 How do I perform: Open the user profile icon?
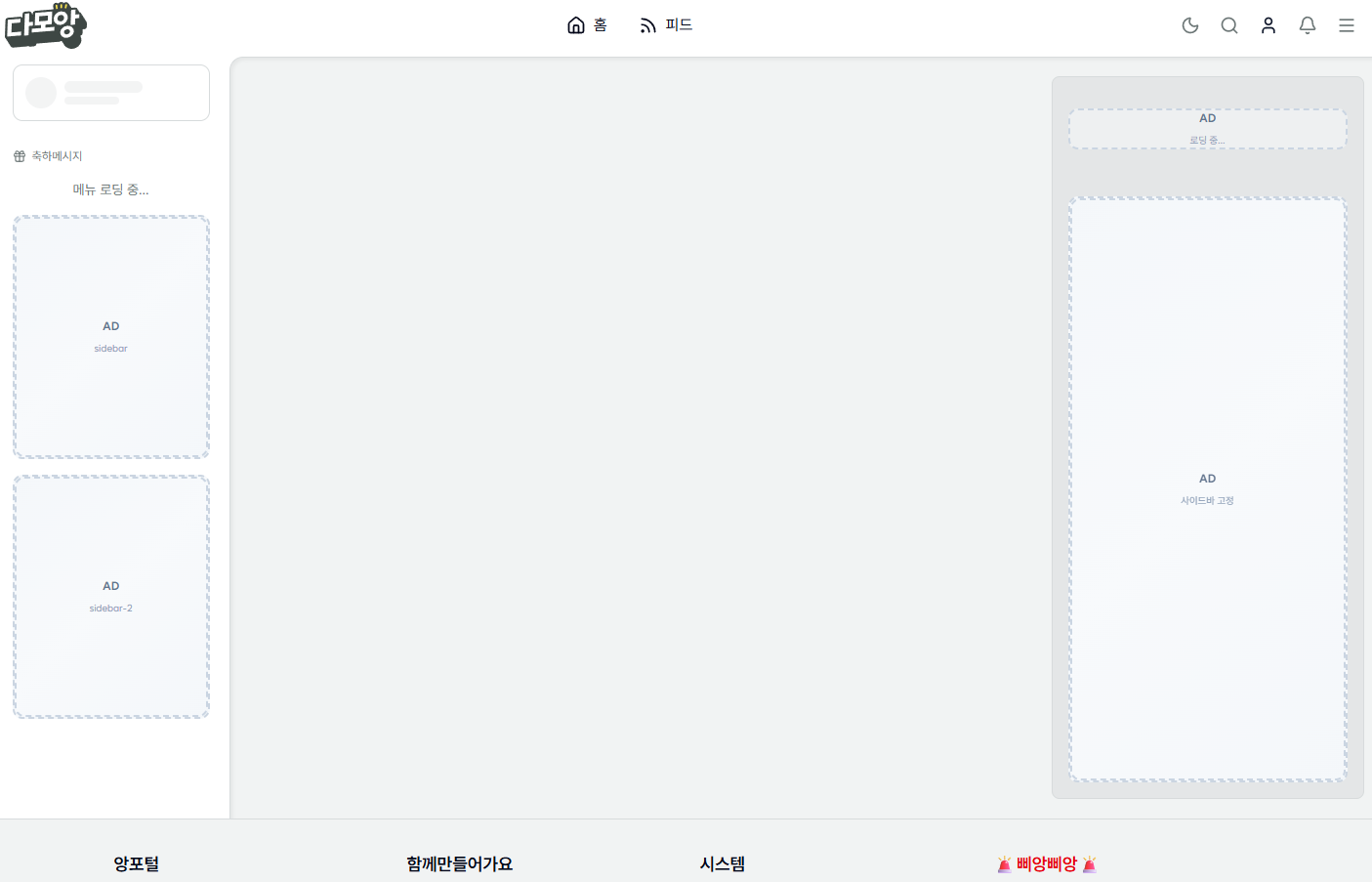1268,25
